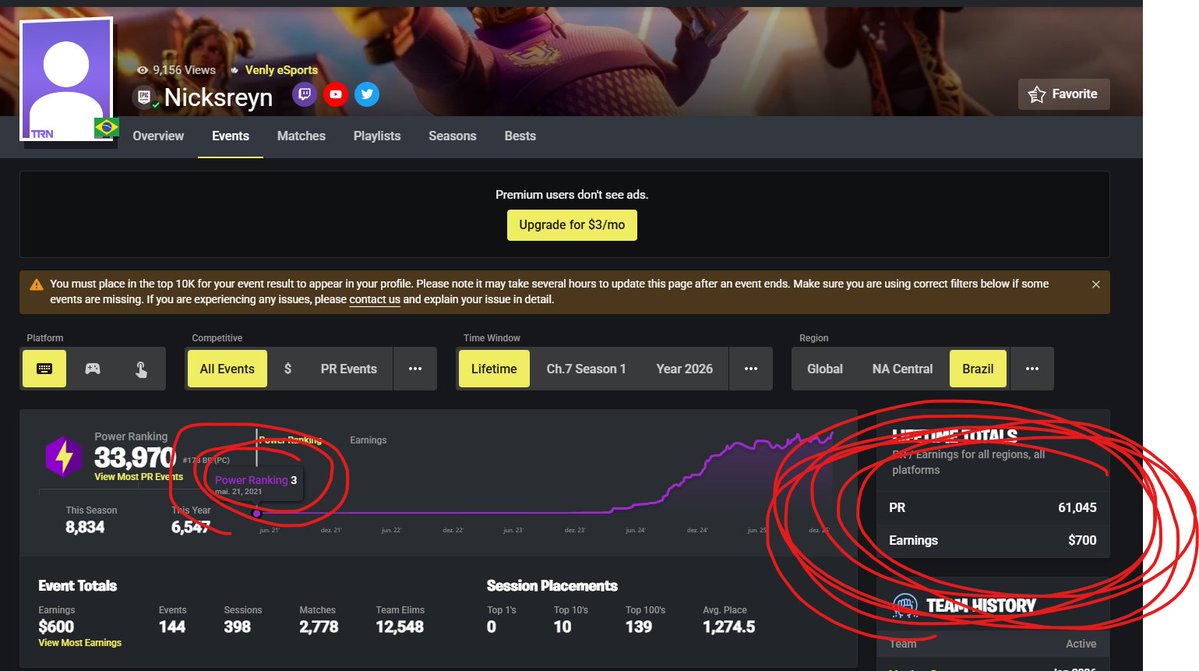Screen dimensions: 1199x671
Task: Switch to the Bests tab
Action: pos(520,136)
